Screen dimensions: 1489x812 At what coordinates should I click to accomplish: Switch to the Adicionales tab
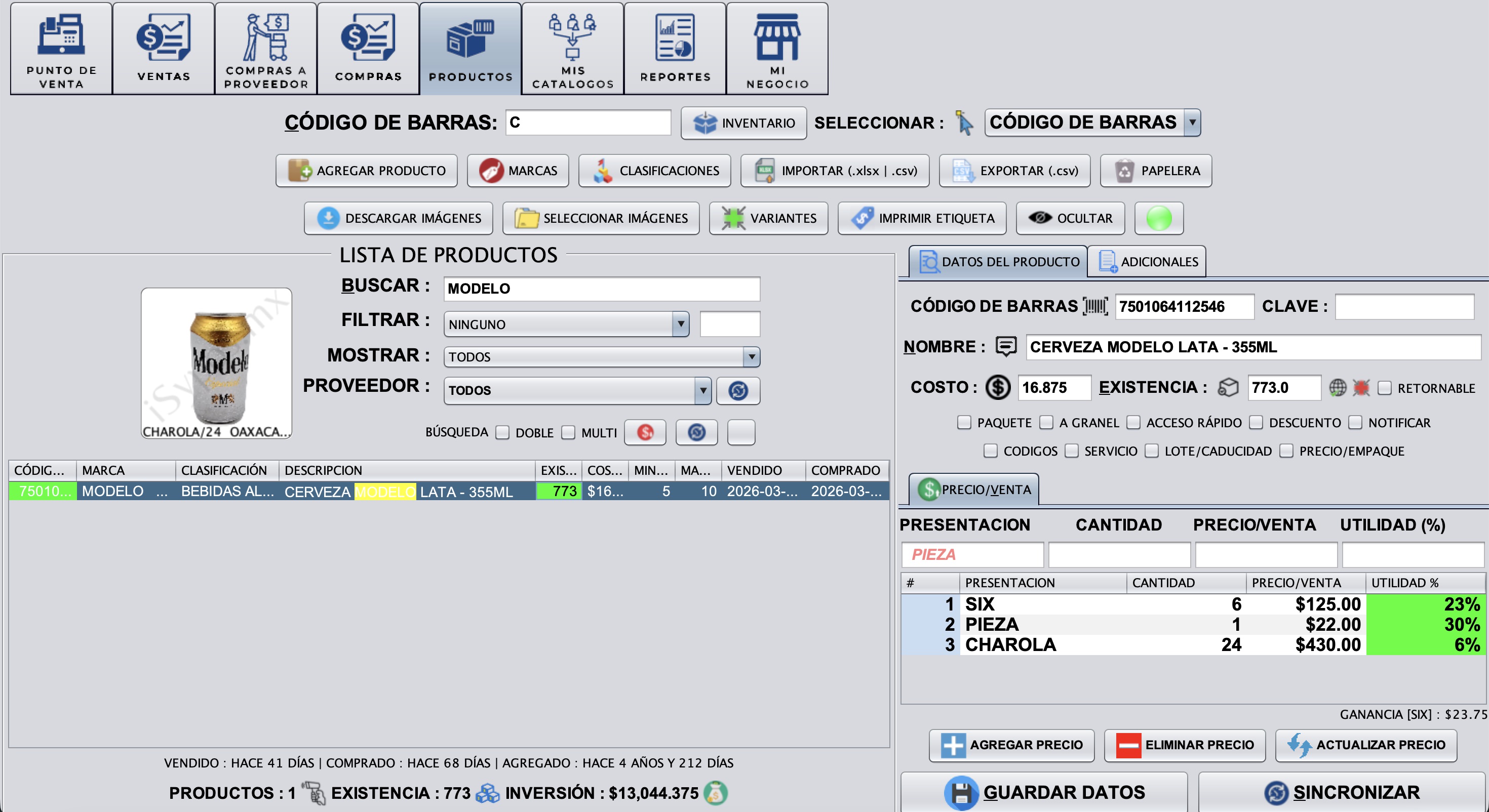[x=1147, y=262]
